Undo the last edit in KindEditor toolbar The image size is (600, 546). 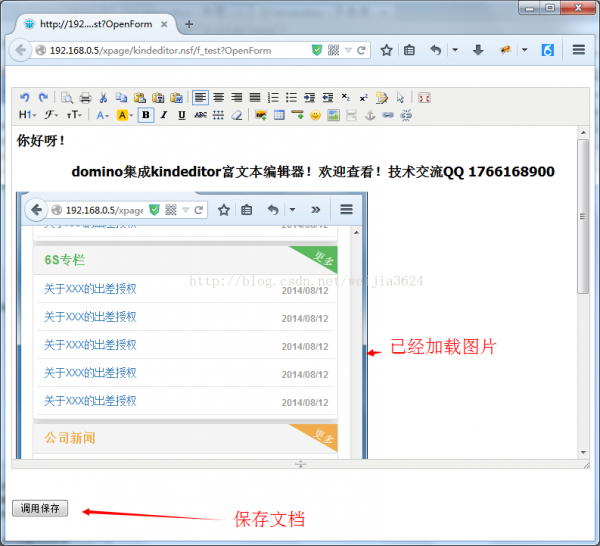pyautogui.click(x=25, y=98)
